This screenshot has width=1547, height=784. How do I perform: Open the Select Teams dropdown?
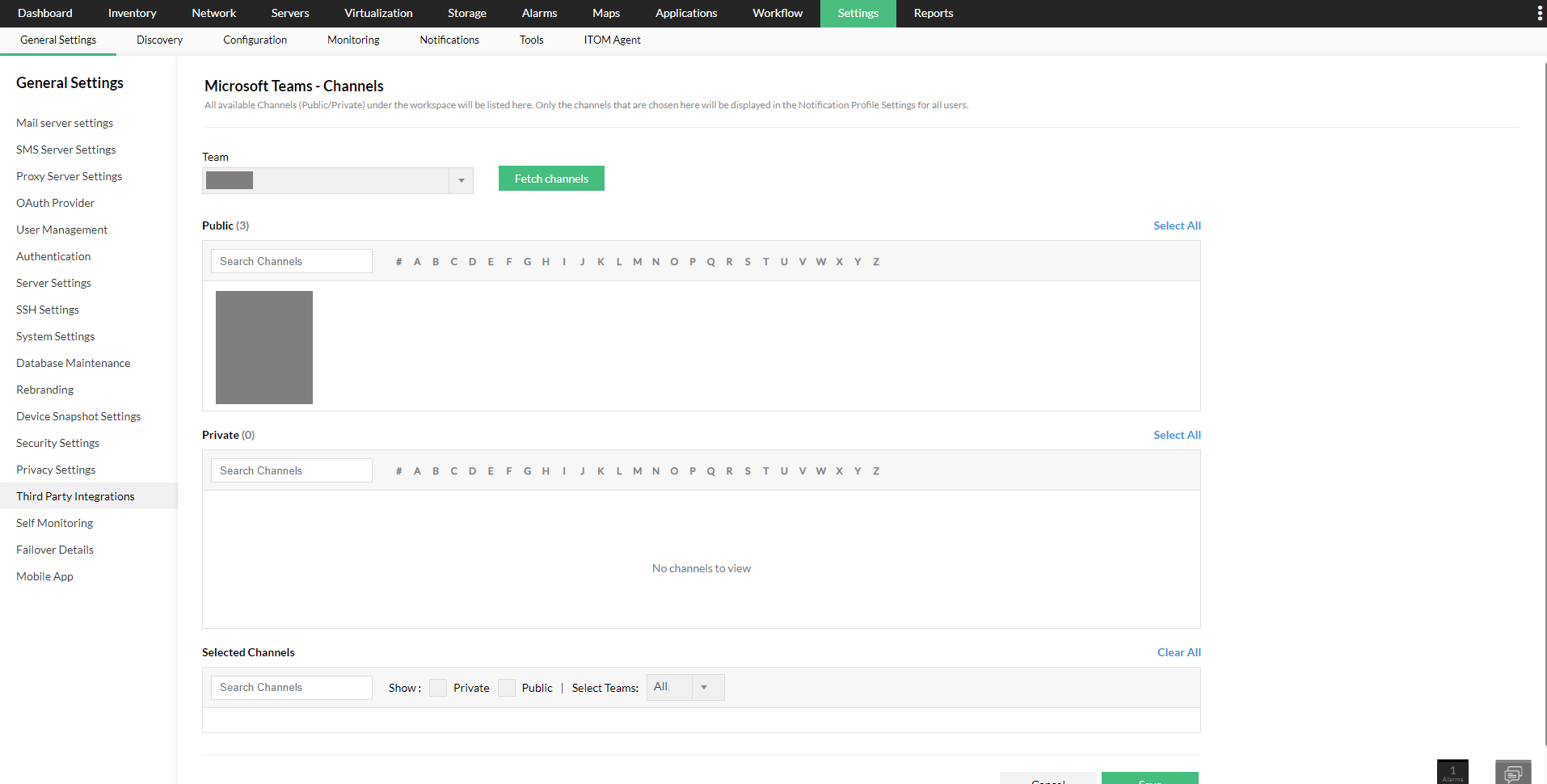685,687
